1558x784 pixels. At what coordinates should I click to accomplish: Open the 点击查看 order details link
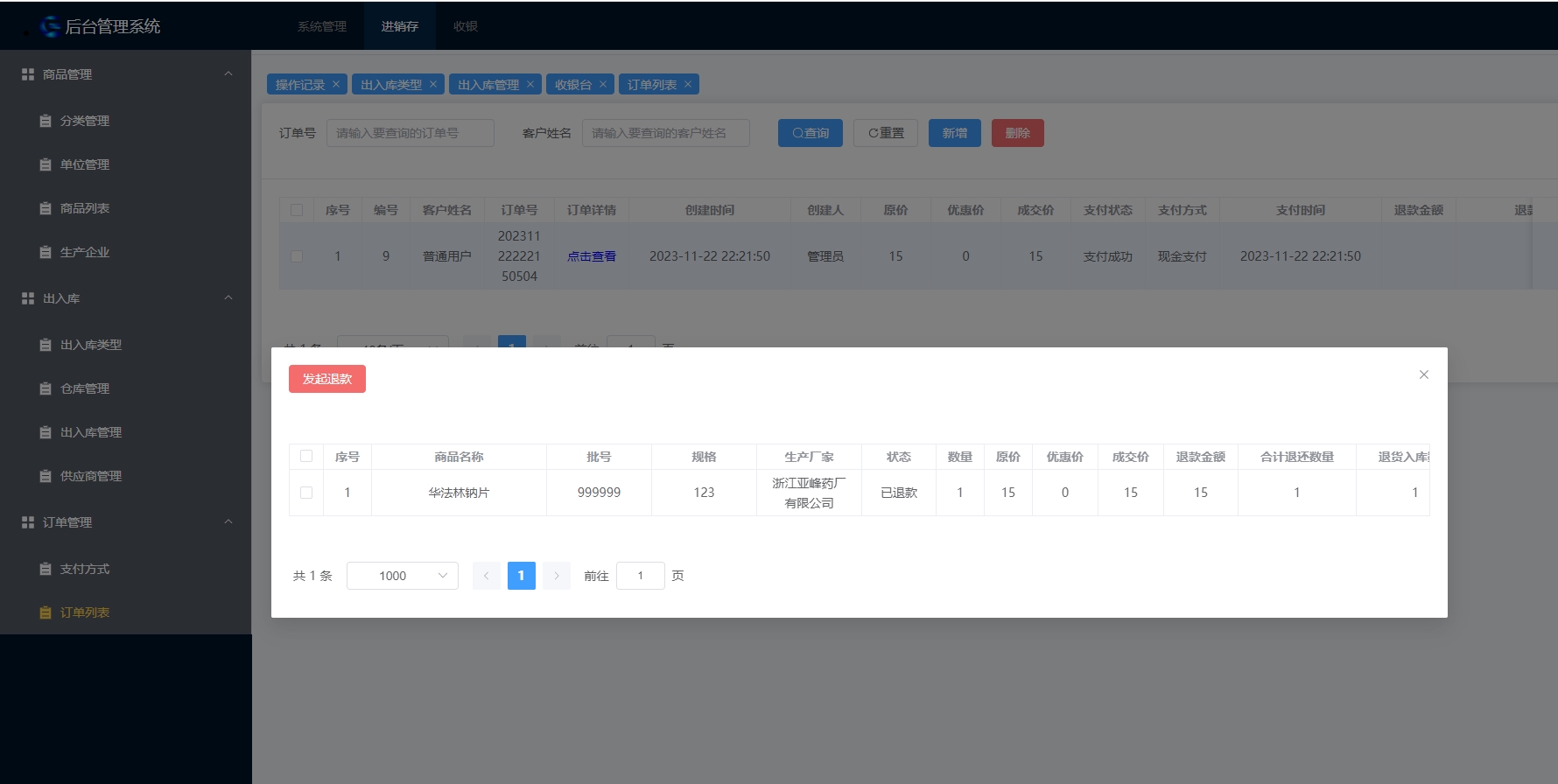pos(592,256)
